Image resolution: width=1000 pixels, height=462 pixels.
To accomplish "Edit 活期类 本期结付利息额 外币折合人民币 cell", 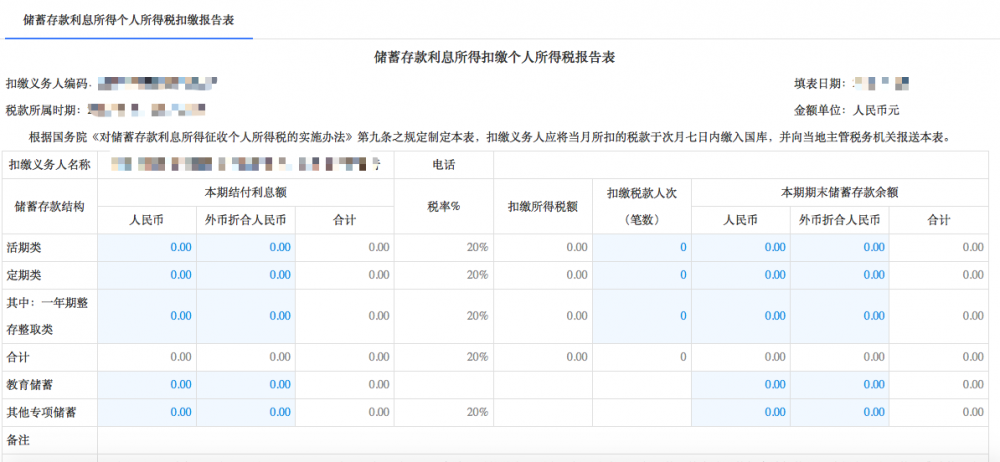I will [246, 247].
